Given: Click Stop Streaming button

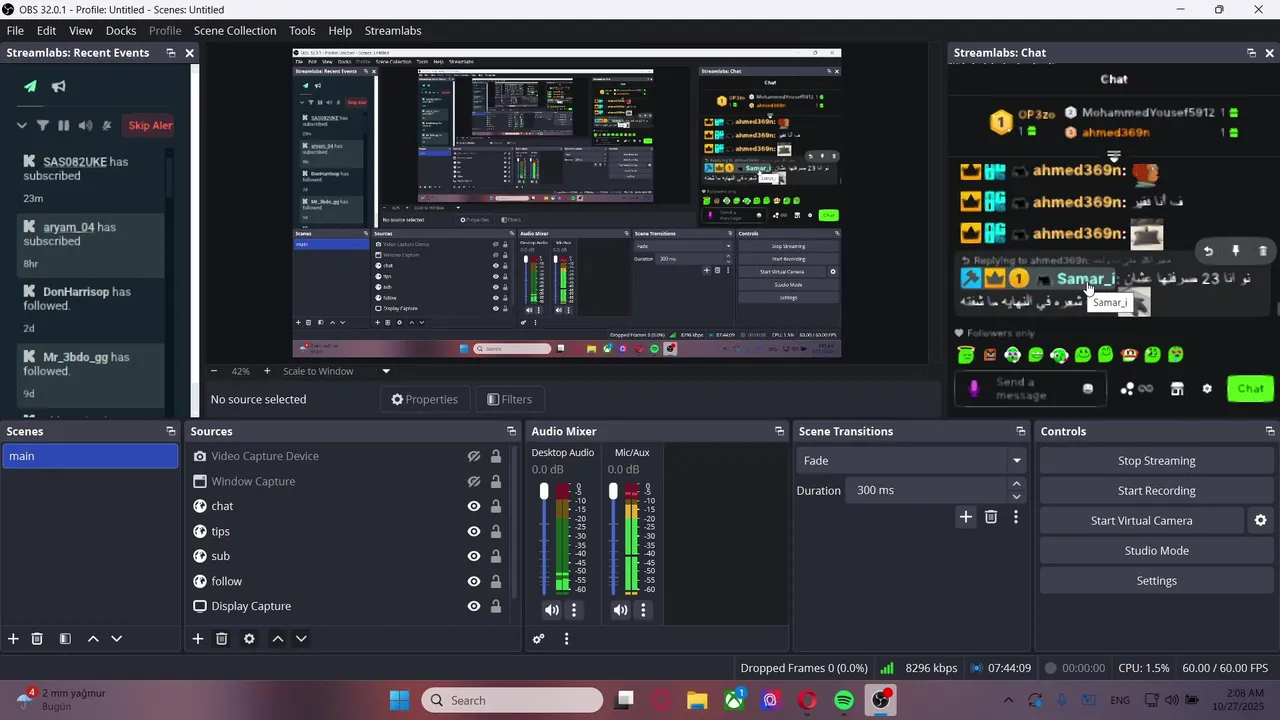Looking at the screenshot, I should coord(1157,461).
